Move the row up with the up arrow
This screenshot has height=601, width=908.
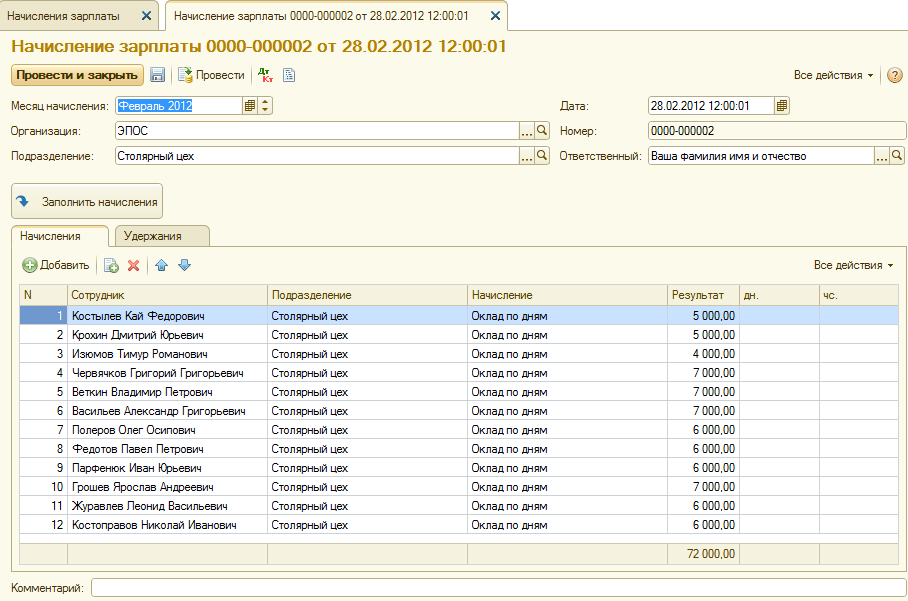(x=162, y=265)
